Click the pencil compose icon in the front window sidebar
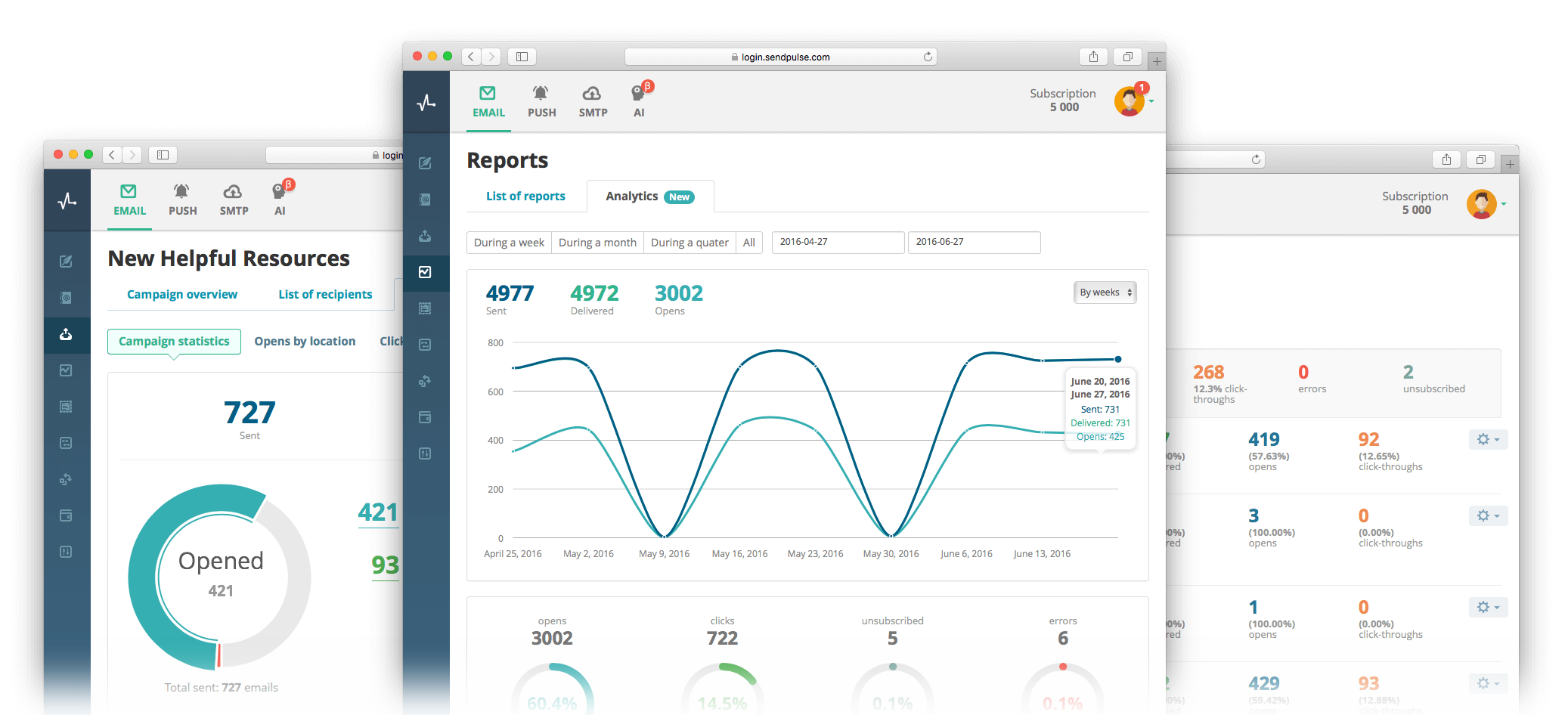 coord(425,163)
